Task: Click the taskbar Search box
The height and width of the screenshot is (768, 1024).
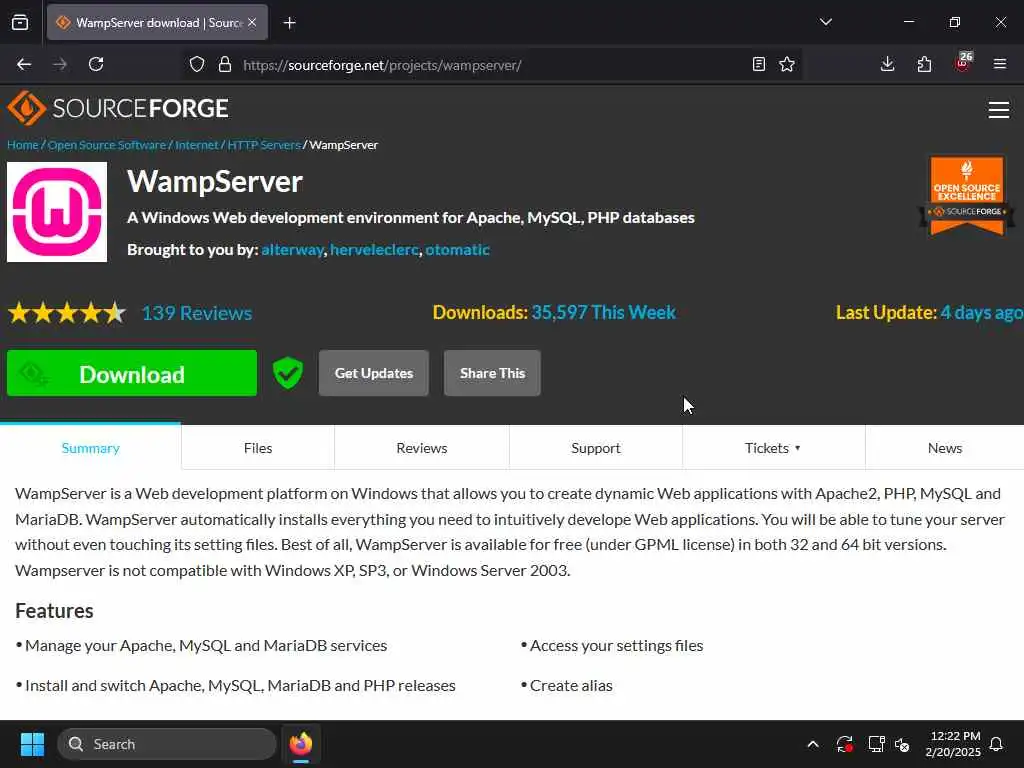Action: (167, 744)
